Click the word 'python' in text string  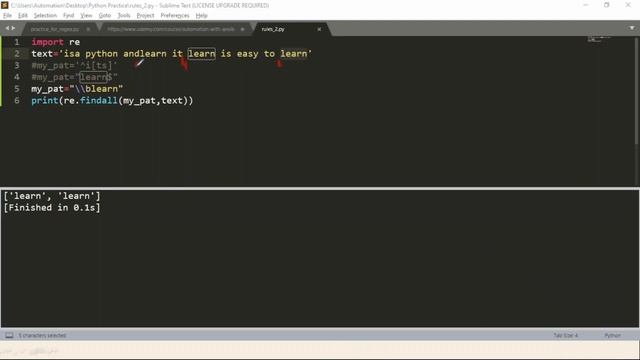(101, 54)
